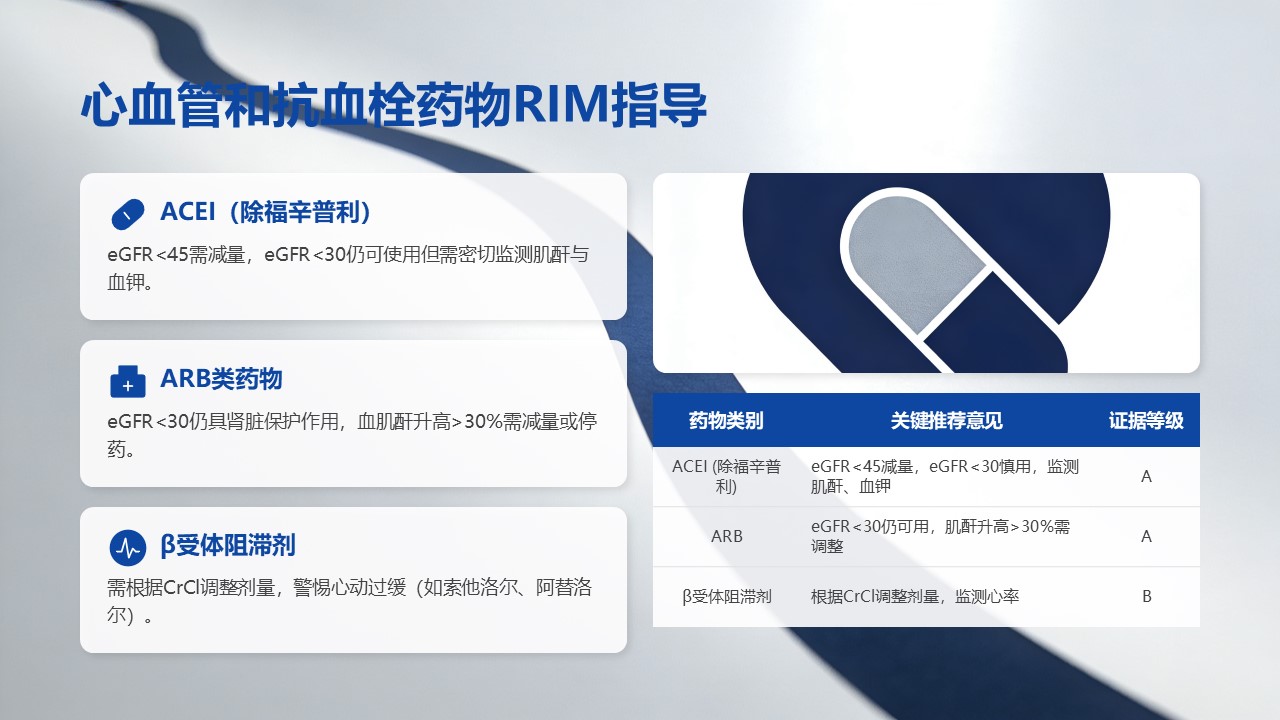
Task: Click the ACEI（除福辛普利）card heading
Action: pyautogui.click(x=266, y=213)
